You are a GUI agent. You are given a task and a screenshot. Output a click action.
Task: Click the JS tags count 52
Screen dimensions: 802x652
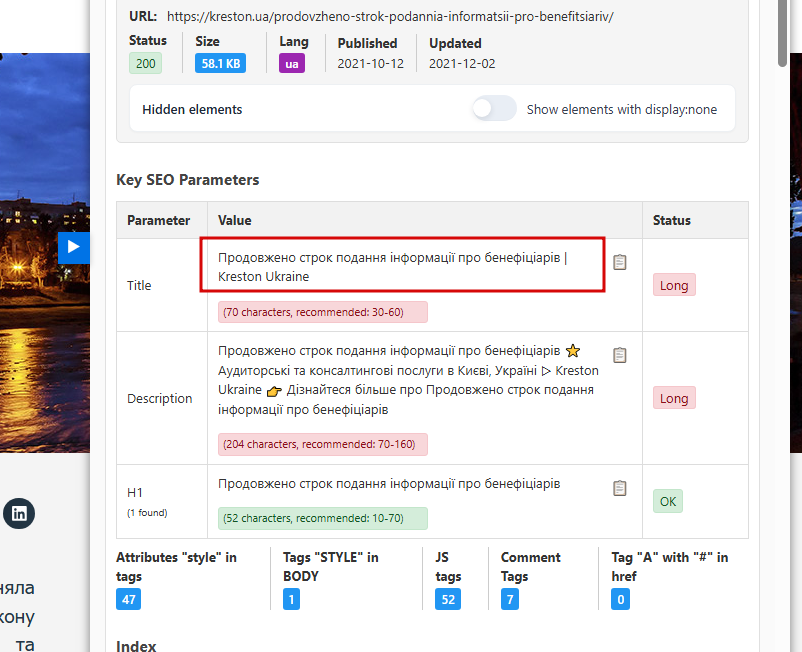pos(448,599)
